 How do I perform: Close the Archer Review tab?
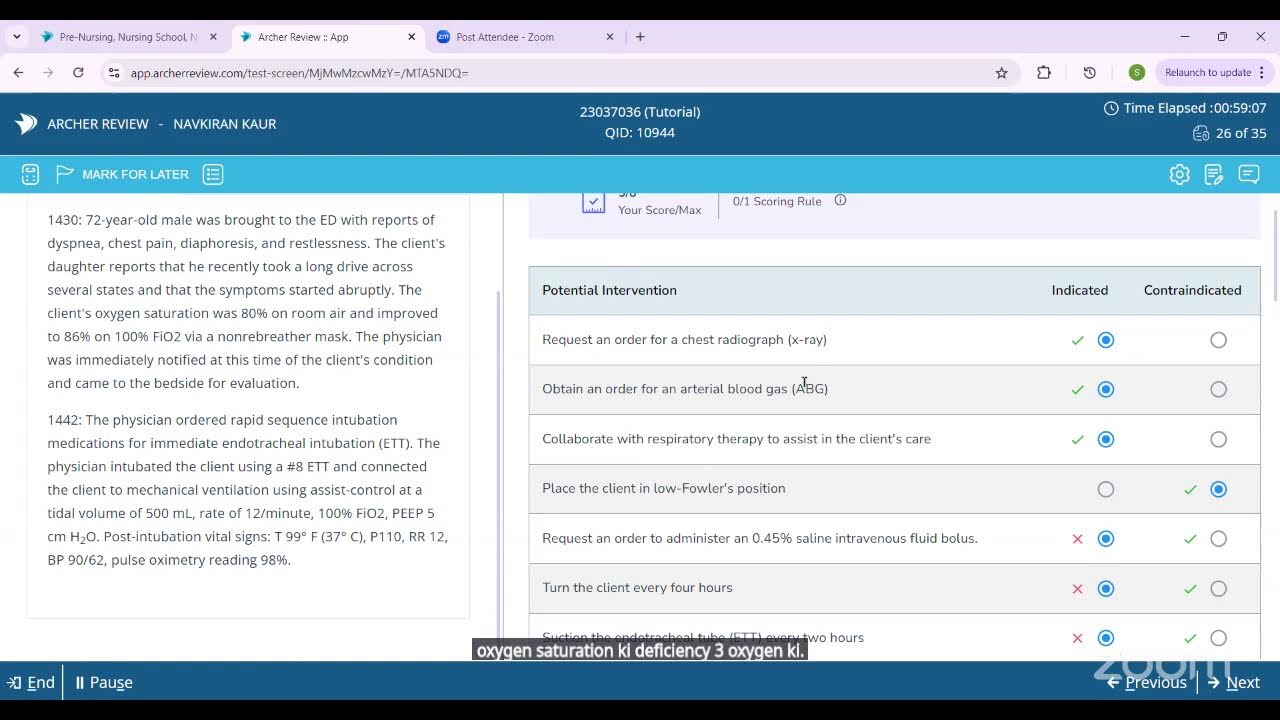pos(411,37)
